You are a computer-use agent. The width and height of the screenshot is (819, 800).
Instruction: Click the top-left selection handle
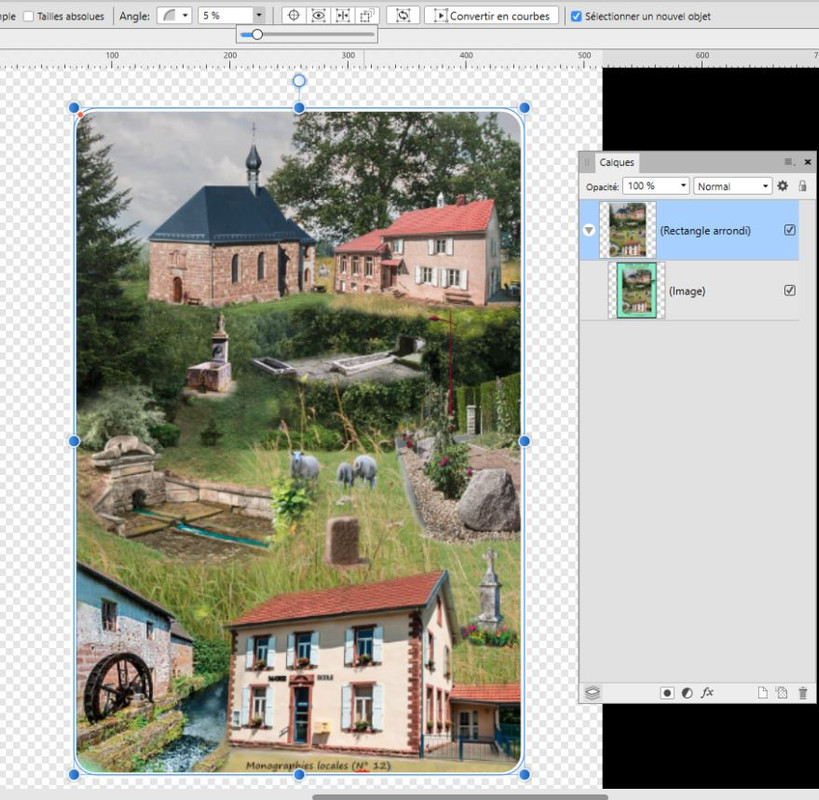tap(74, 108)
